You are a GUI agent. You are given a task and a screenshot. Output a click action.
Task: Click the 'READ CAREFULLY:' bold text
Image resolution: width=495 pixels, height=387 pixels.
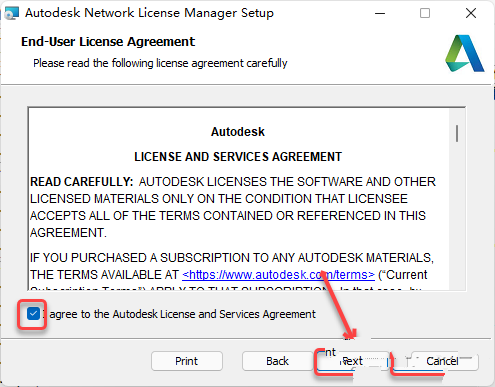[x=82, y=182]
